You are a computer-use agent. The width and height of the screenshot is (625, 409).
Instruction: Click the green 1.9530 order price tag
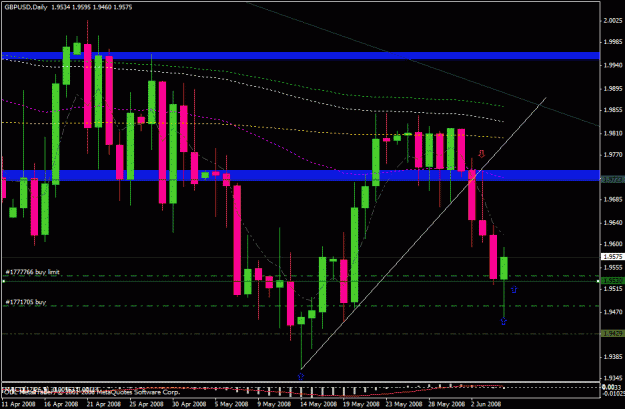coord(613,281)
